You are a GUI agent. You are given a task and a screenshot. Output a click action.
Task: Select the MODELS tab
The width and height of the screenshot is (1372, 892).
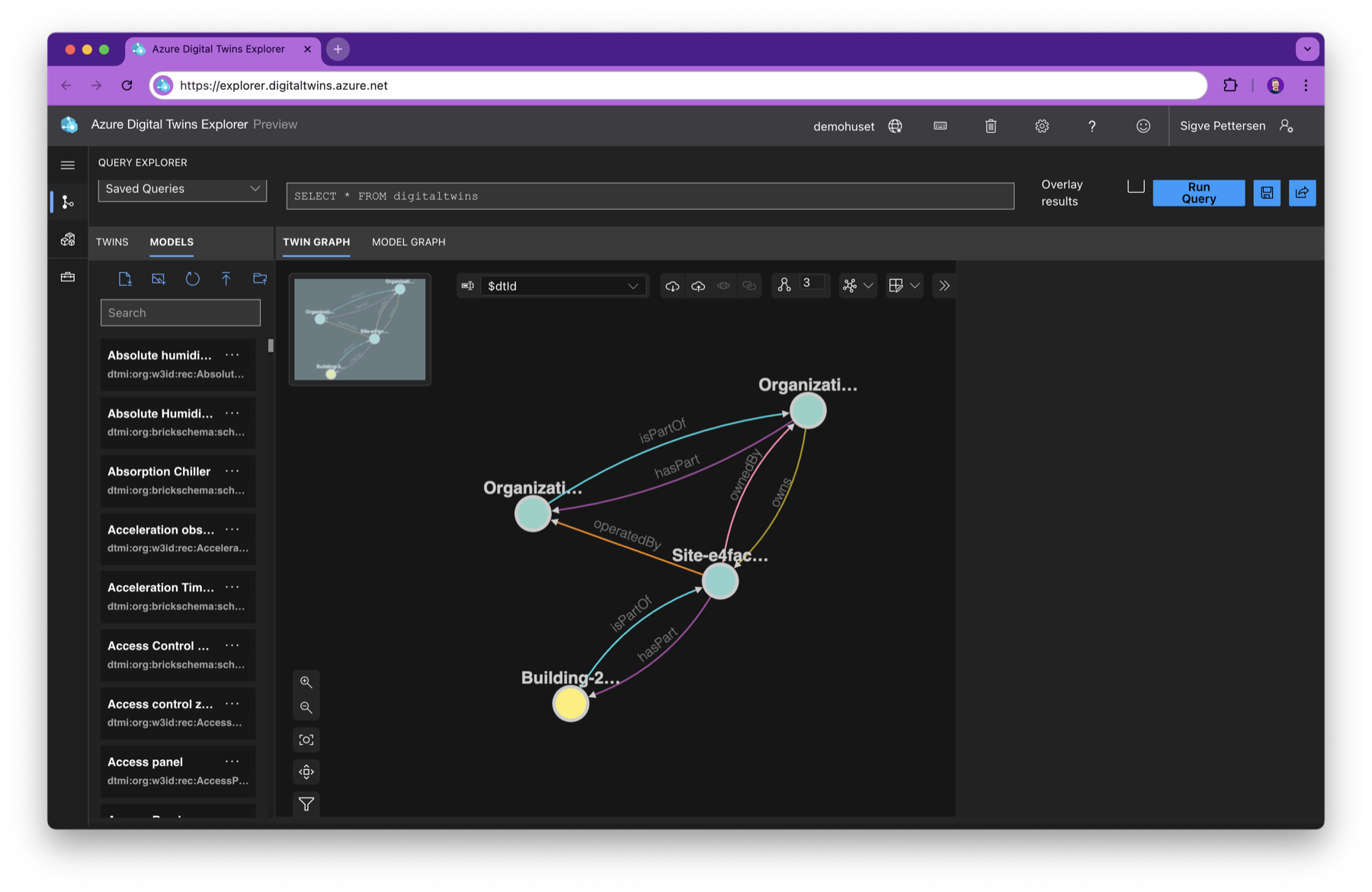pyautogui.click(x=171, y=242)
